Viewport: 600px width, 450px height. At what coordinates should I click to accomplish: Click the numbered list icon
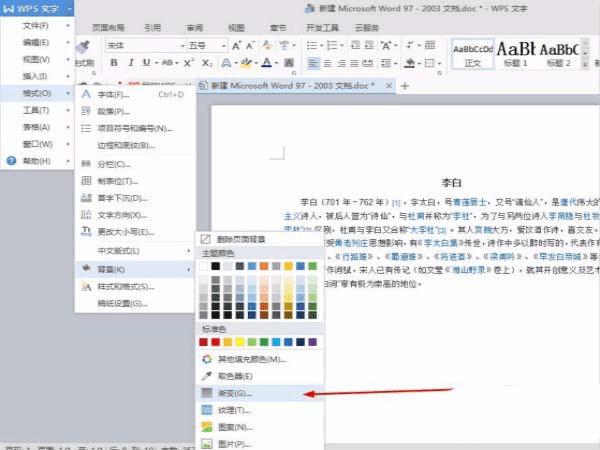[x=332, y=46]
